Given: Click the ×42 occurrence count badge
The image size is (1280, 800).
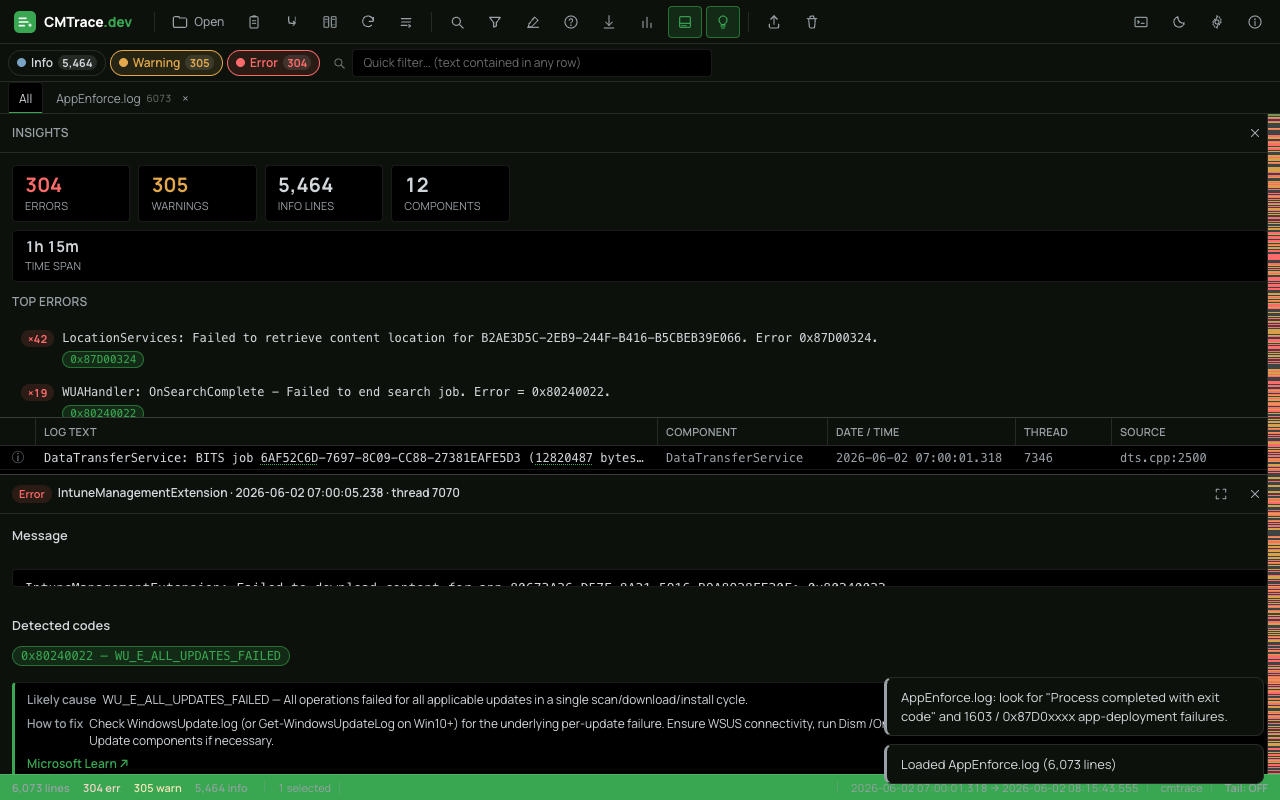Looking at the screenshot, I should pos(37,339).
